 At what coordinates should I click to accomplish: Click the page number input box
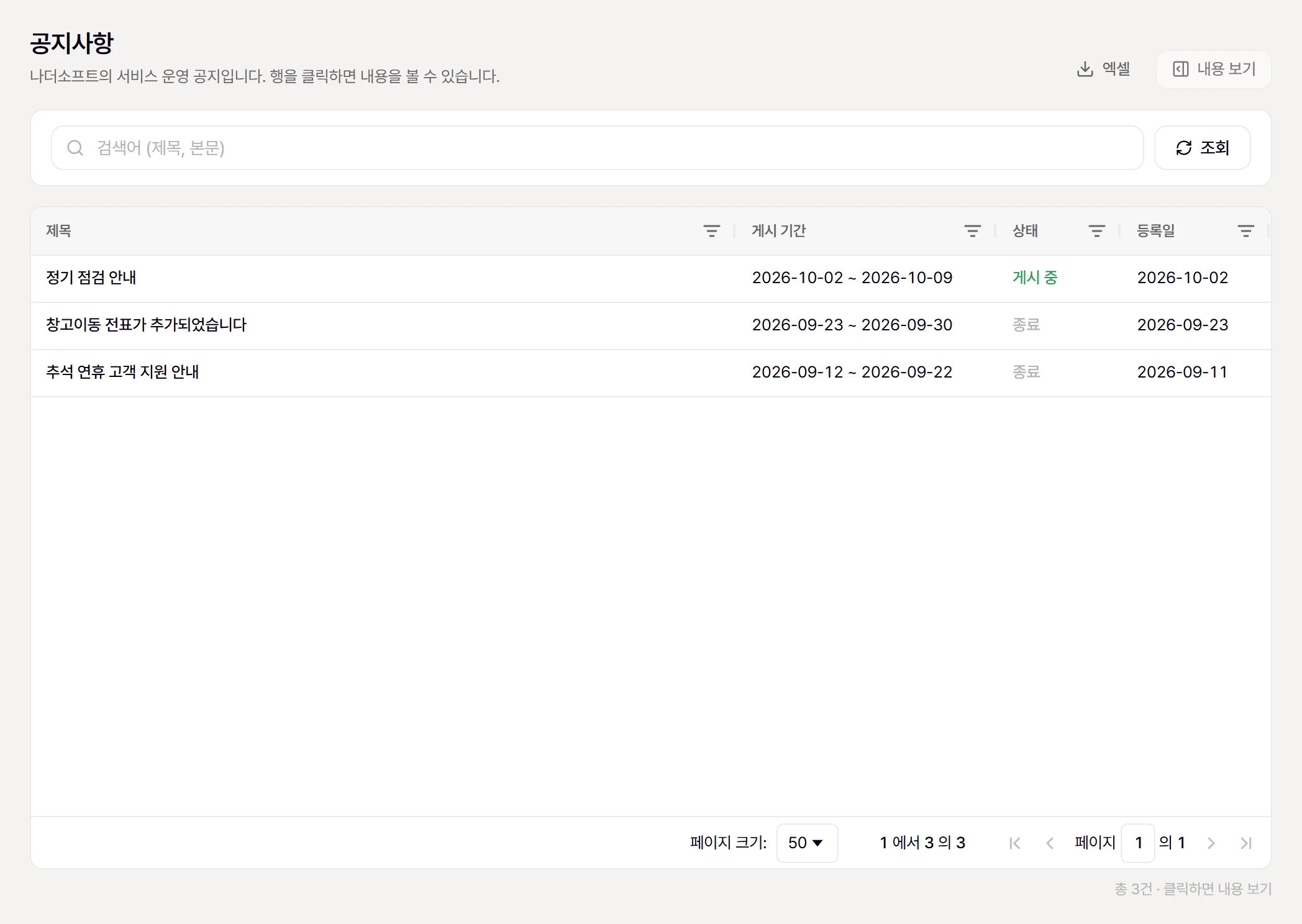click(x=1138, y=843)
